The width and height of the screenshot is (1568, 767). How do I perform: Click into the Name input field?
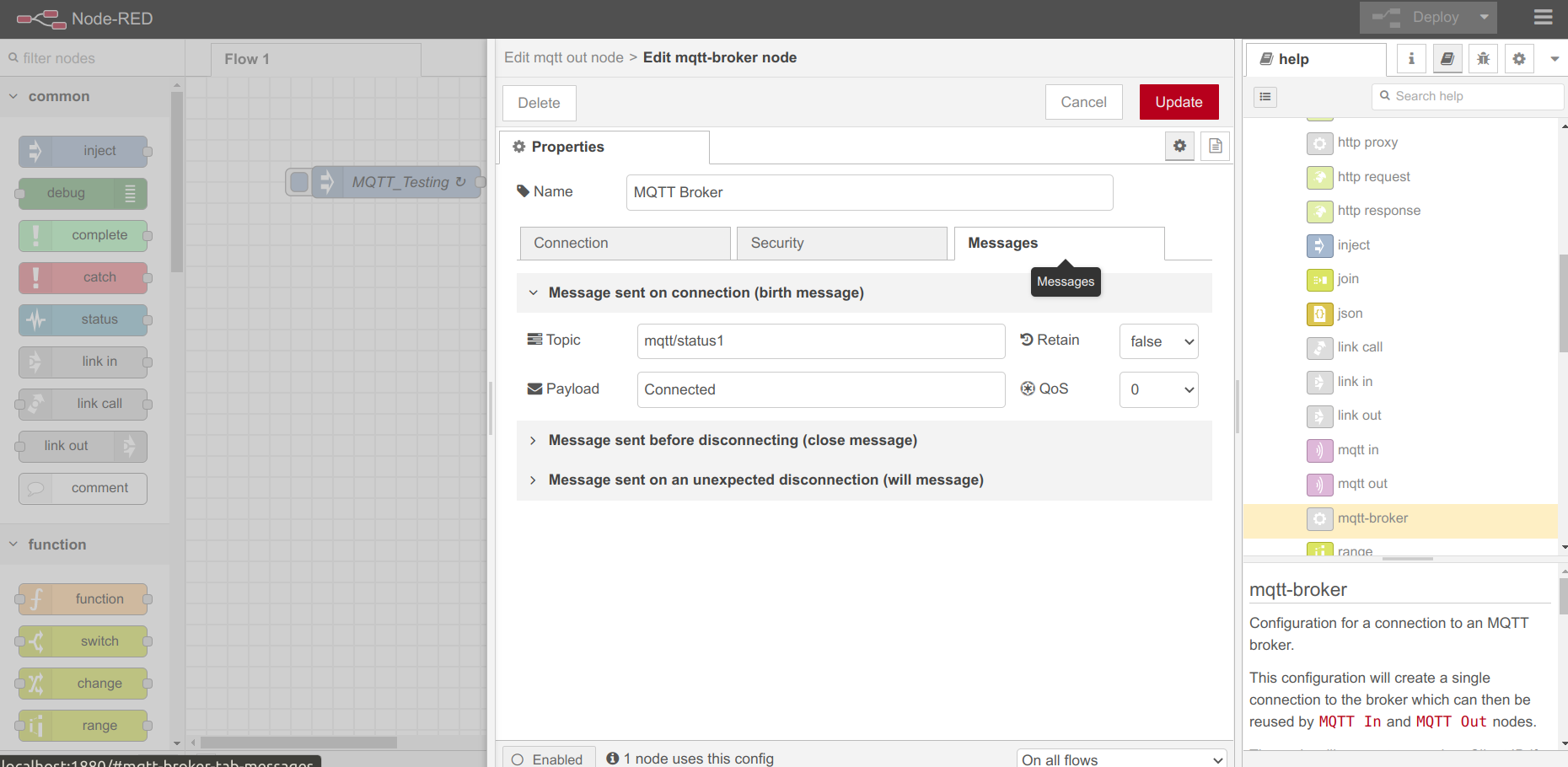coord(869,192)
